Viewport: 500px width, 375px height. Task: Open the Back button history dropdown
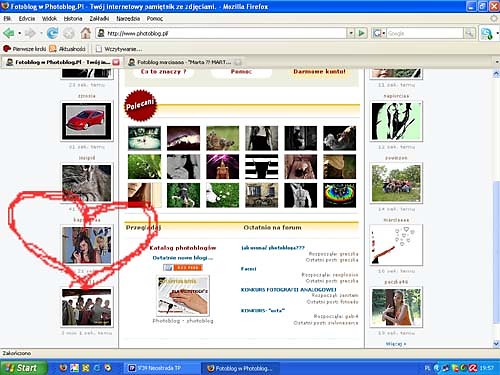(x=20, y=33)
